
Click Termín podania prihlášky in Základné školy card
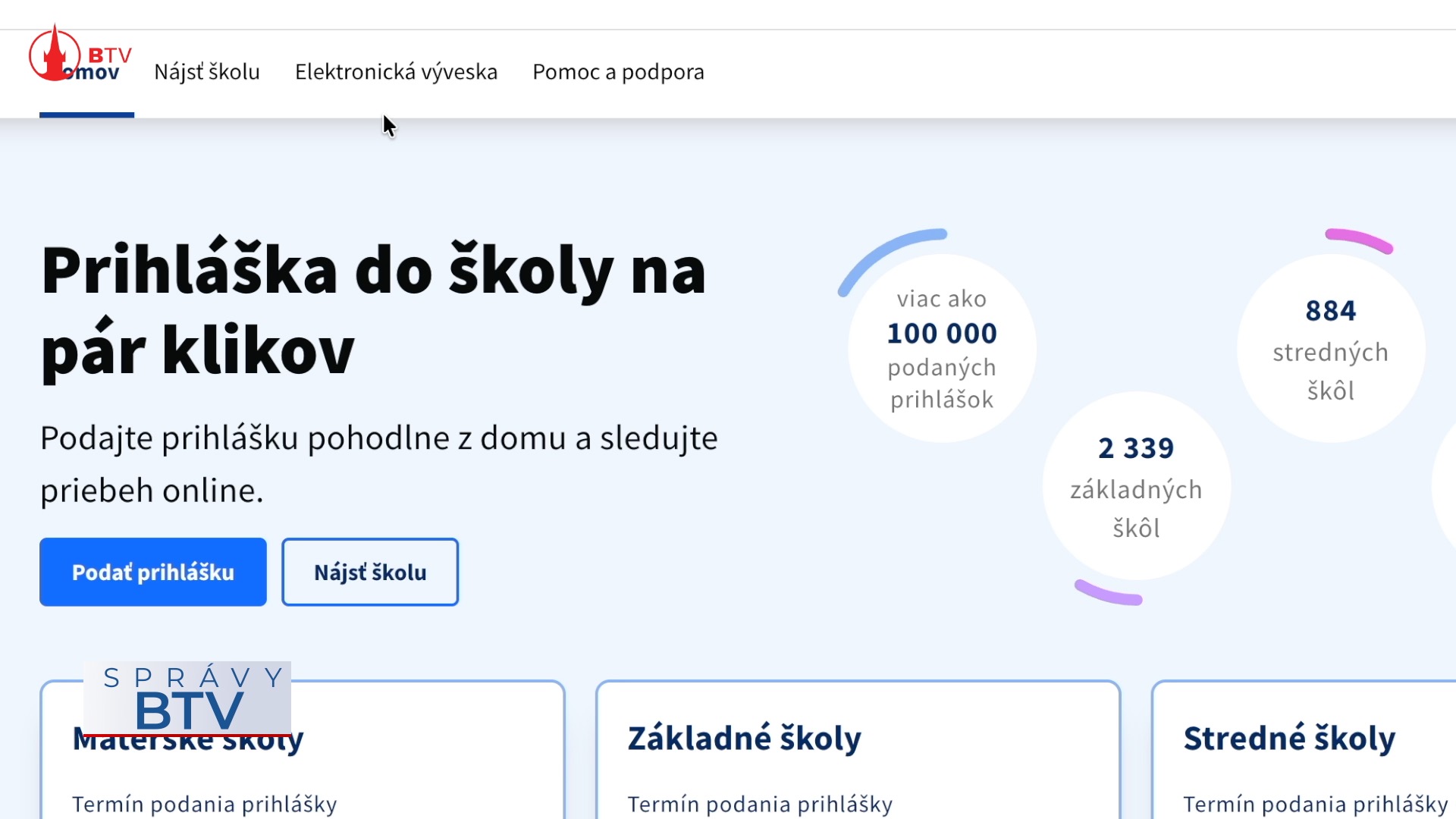760,804
